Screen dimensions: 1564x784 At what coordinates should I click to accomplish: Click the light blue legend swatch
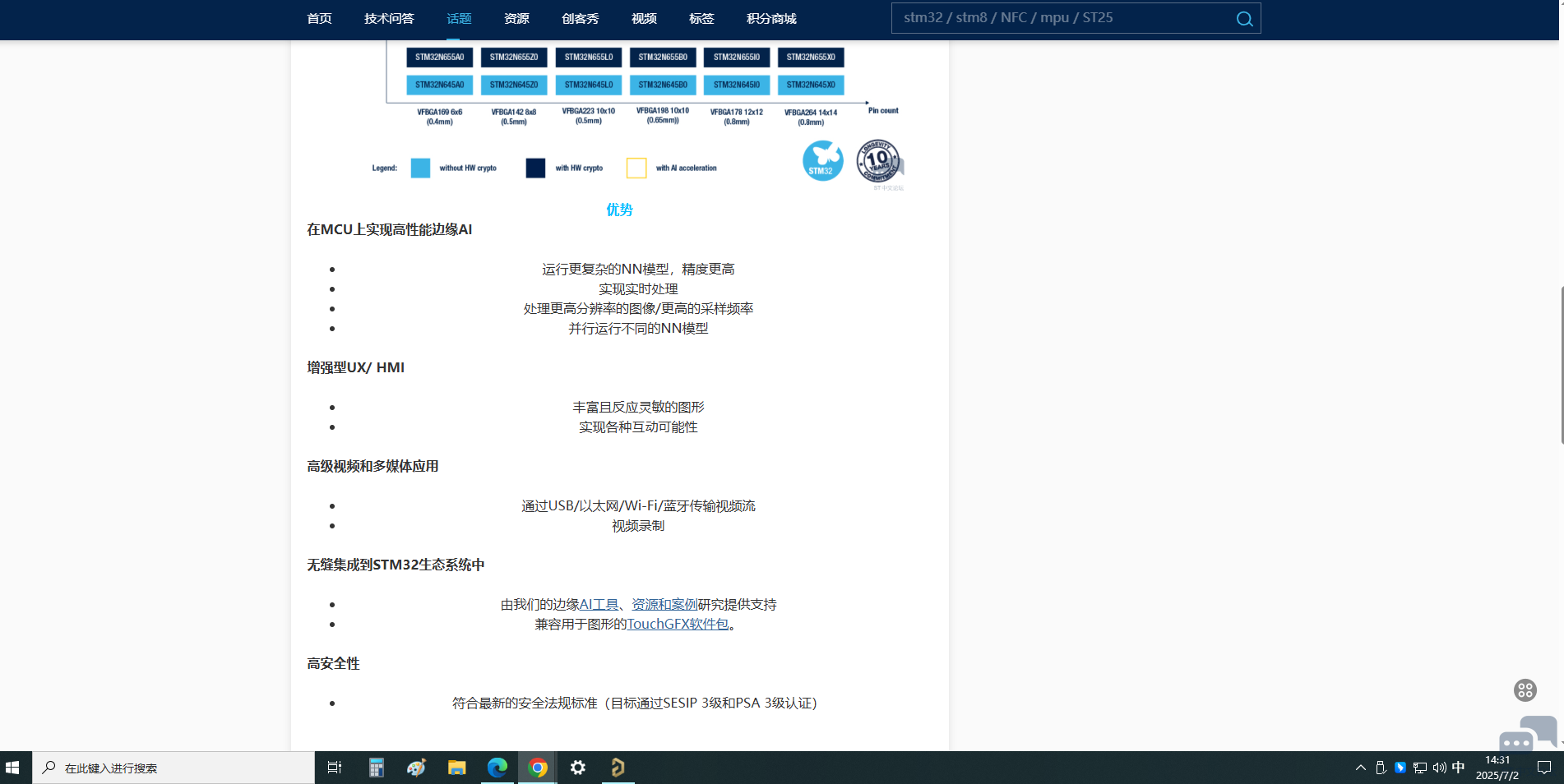(x=420, y=168)
